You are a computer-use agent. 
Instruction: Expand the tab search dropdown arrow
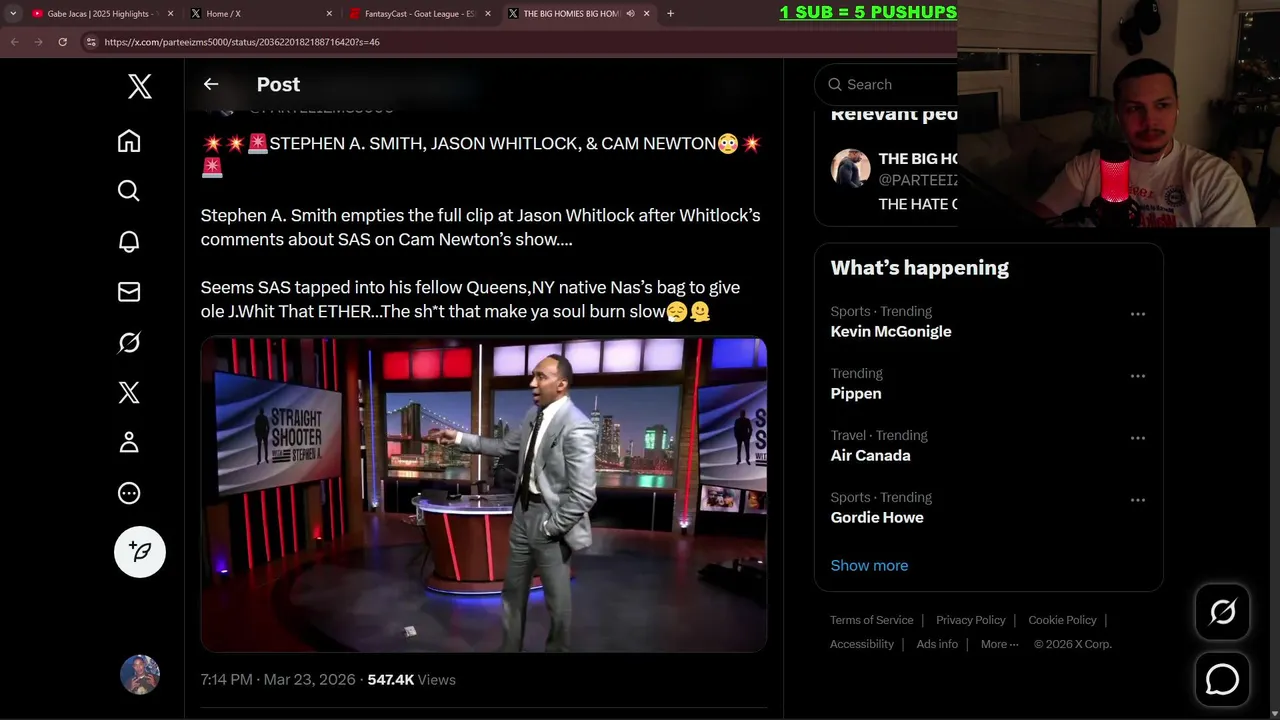click(x=13, y=14)
